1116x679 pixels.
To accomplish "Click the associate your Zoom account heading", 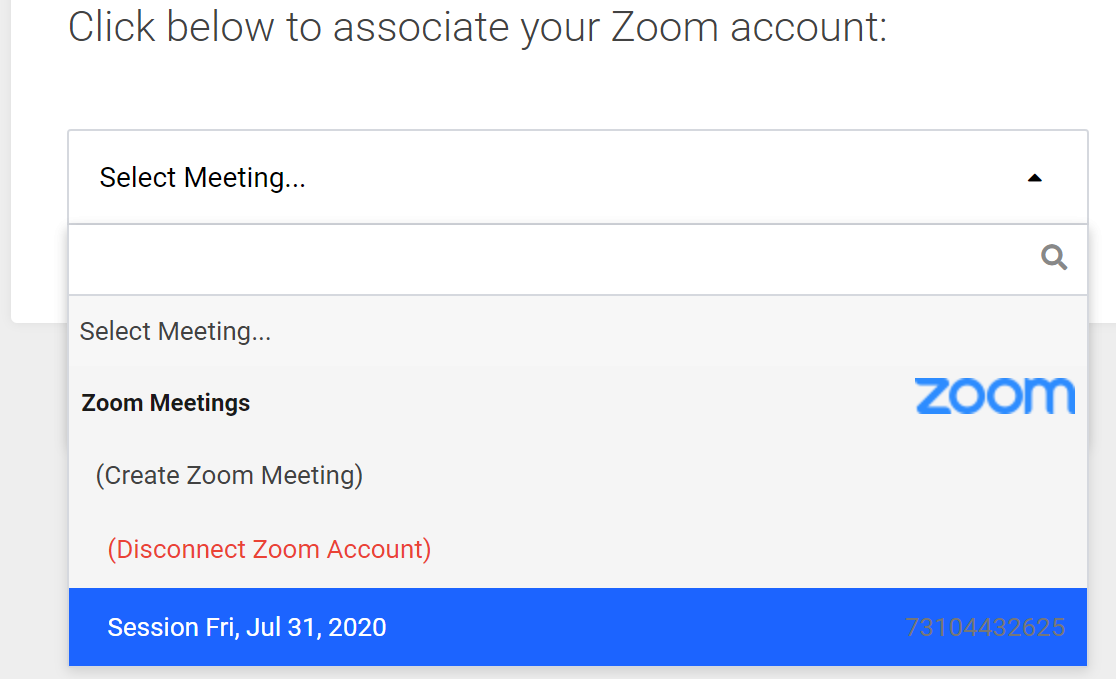I will point(477,27).
